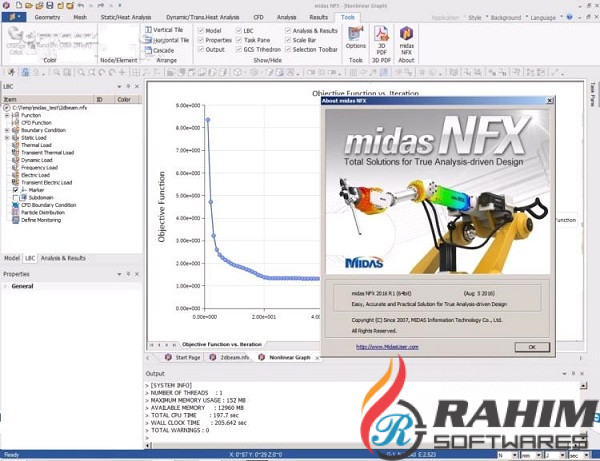The height and width of the screenshot is (461, 600).
Task: Toggle the Analysis & Results checkbox in ribbon
Action: [x=288, y=30]
